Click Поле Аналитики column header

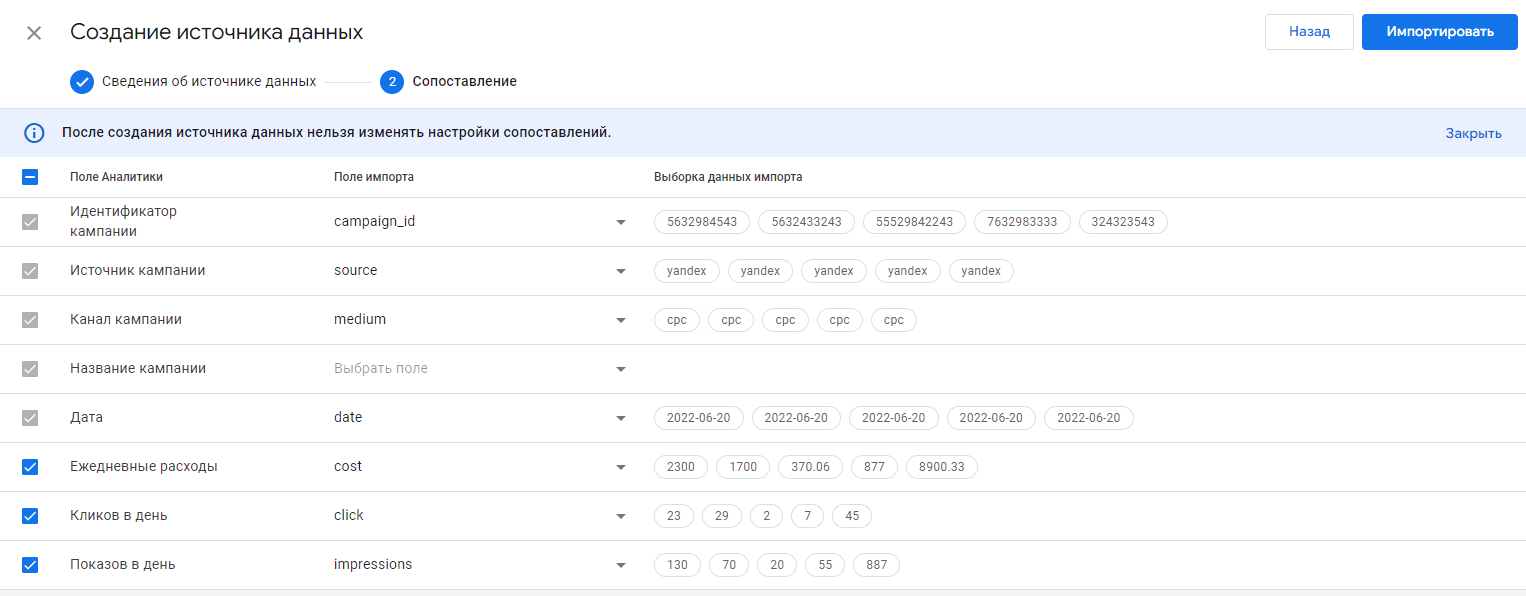click(x=116, y=177)
